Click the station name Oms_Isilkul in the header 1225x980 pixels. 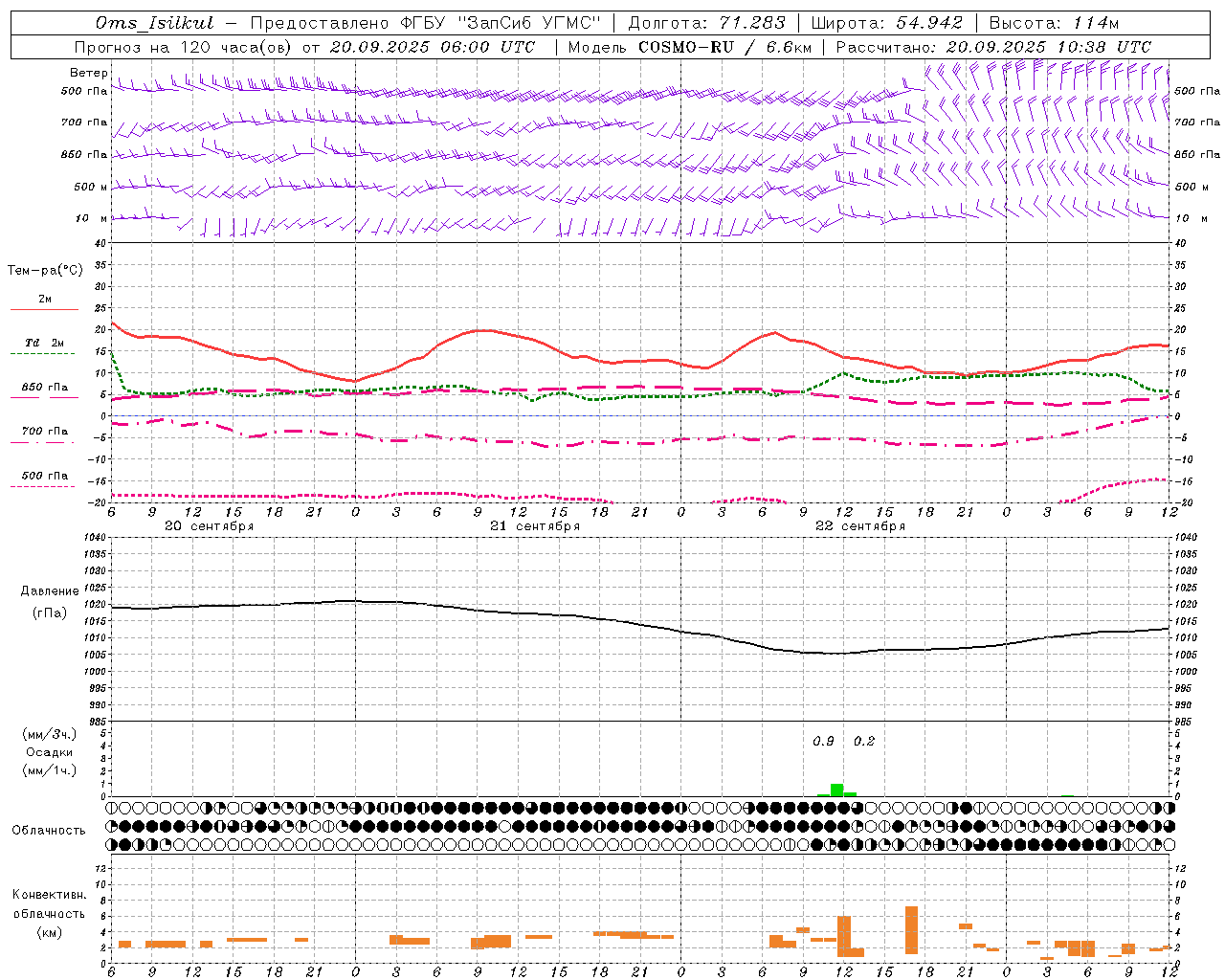(x=154, y=23)
